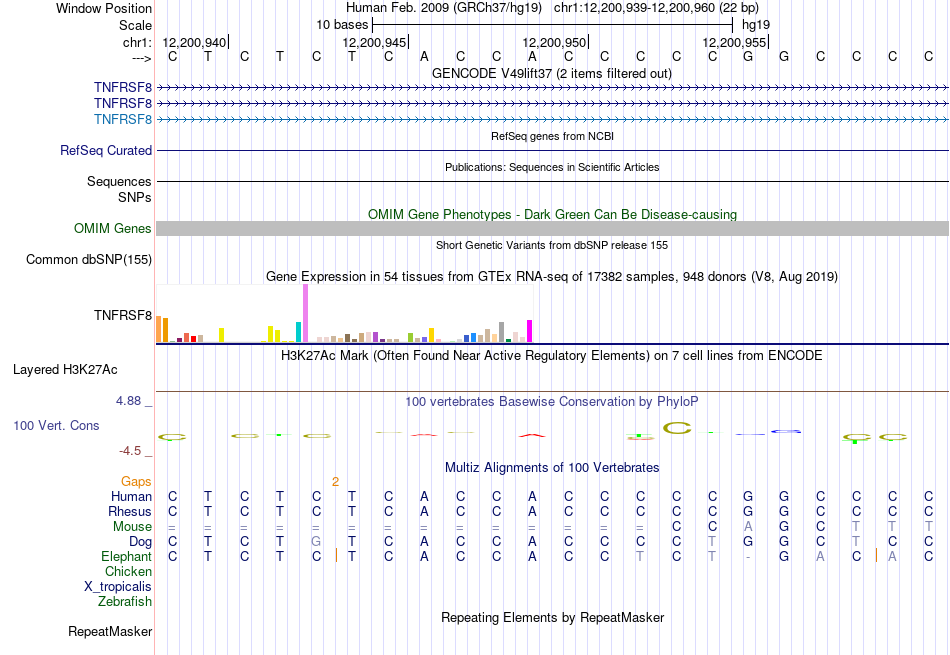Open 'RefSeq genes from NCBI' track title
The width and height of the screenshot is (950, 655).
(x=552, y=136)
